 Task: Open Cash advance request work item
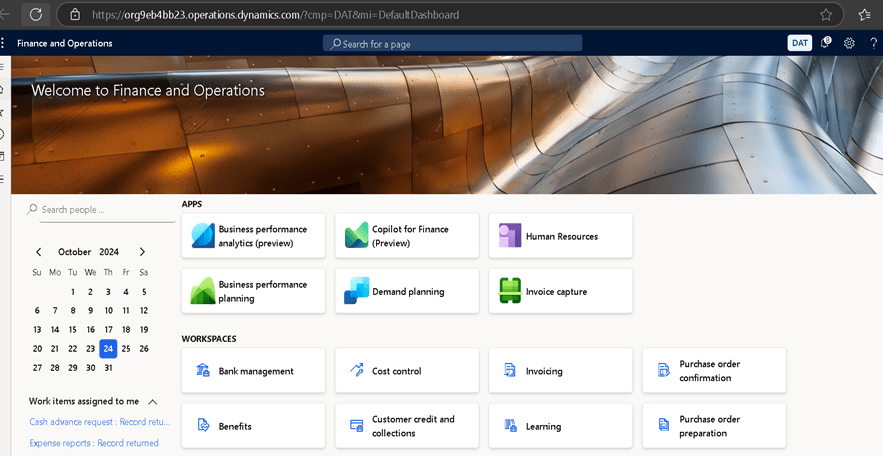[x=100, y=422]
